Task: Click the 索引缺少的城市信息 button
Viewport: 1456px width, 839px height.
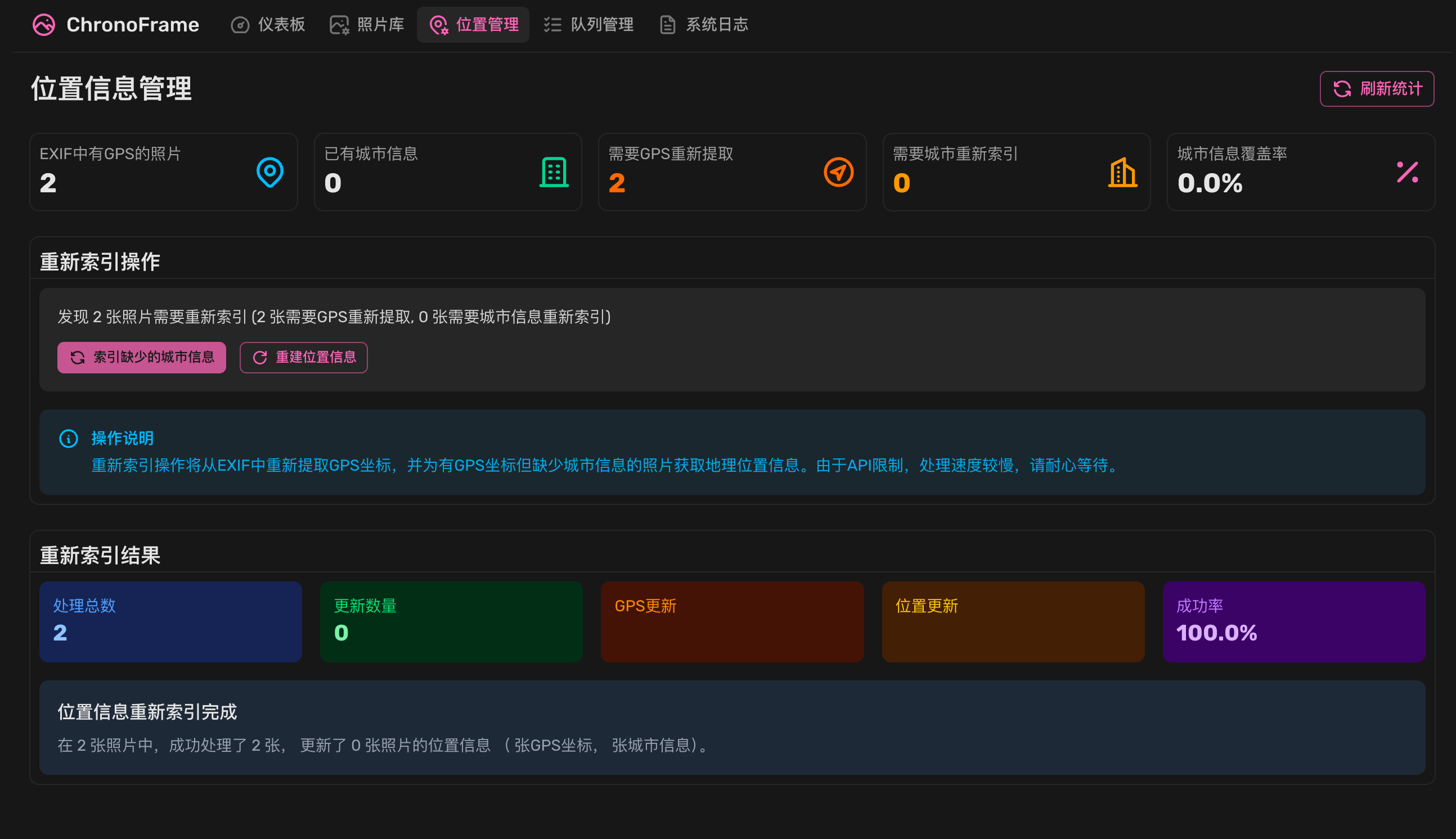Action: pos(141,357)
